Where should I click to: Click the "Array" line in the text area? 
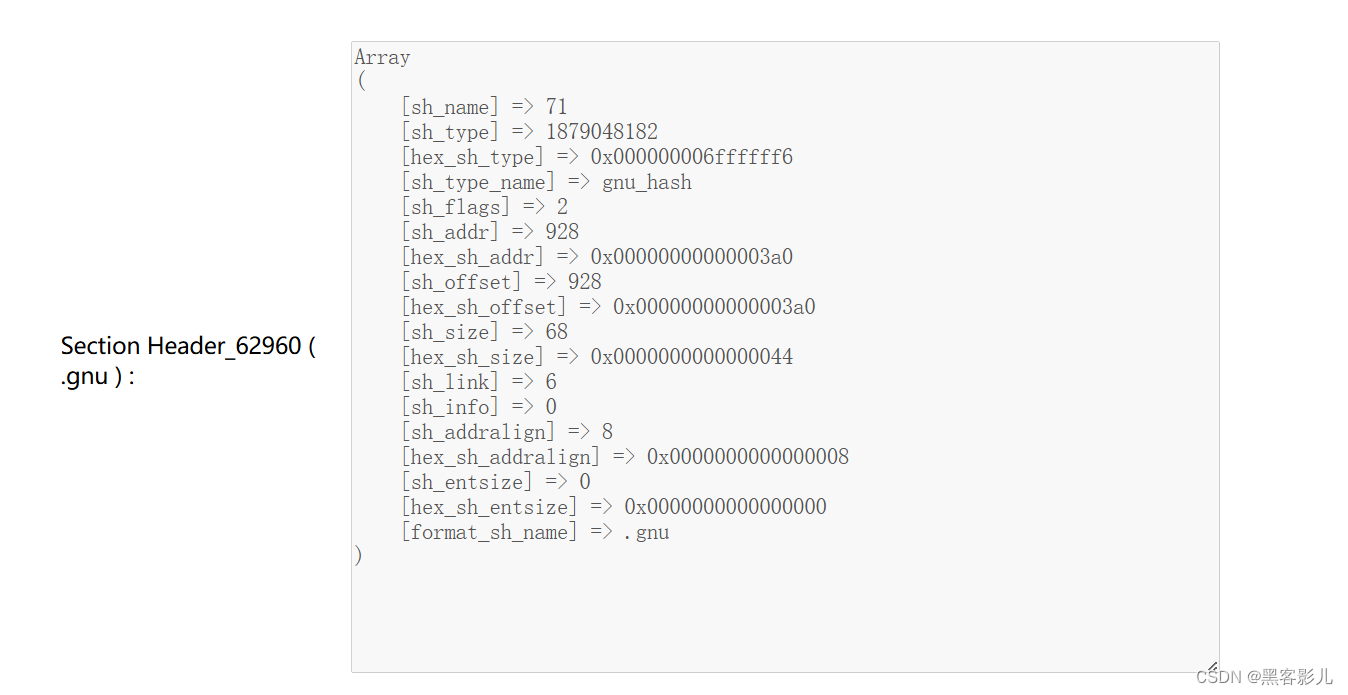click(382, 58)
